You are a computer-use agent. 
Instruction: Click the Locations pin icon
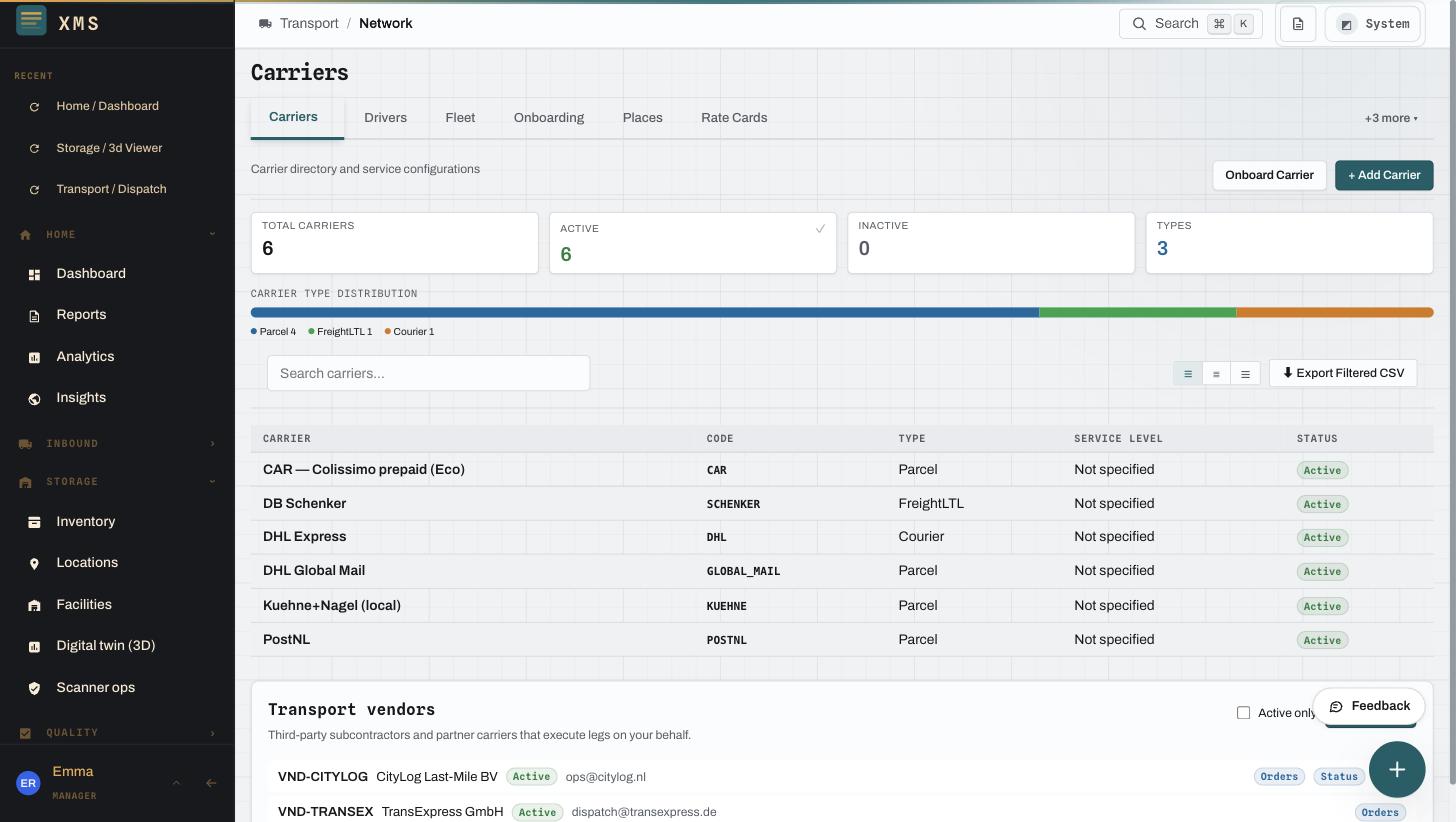tap(34, 564)
